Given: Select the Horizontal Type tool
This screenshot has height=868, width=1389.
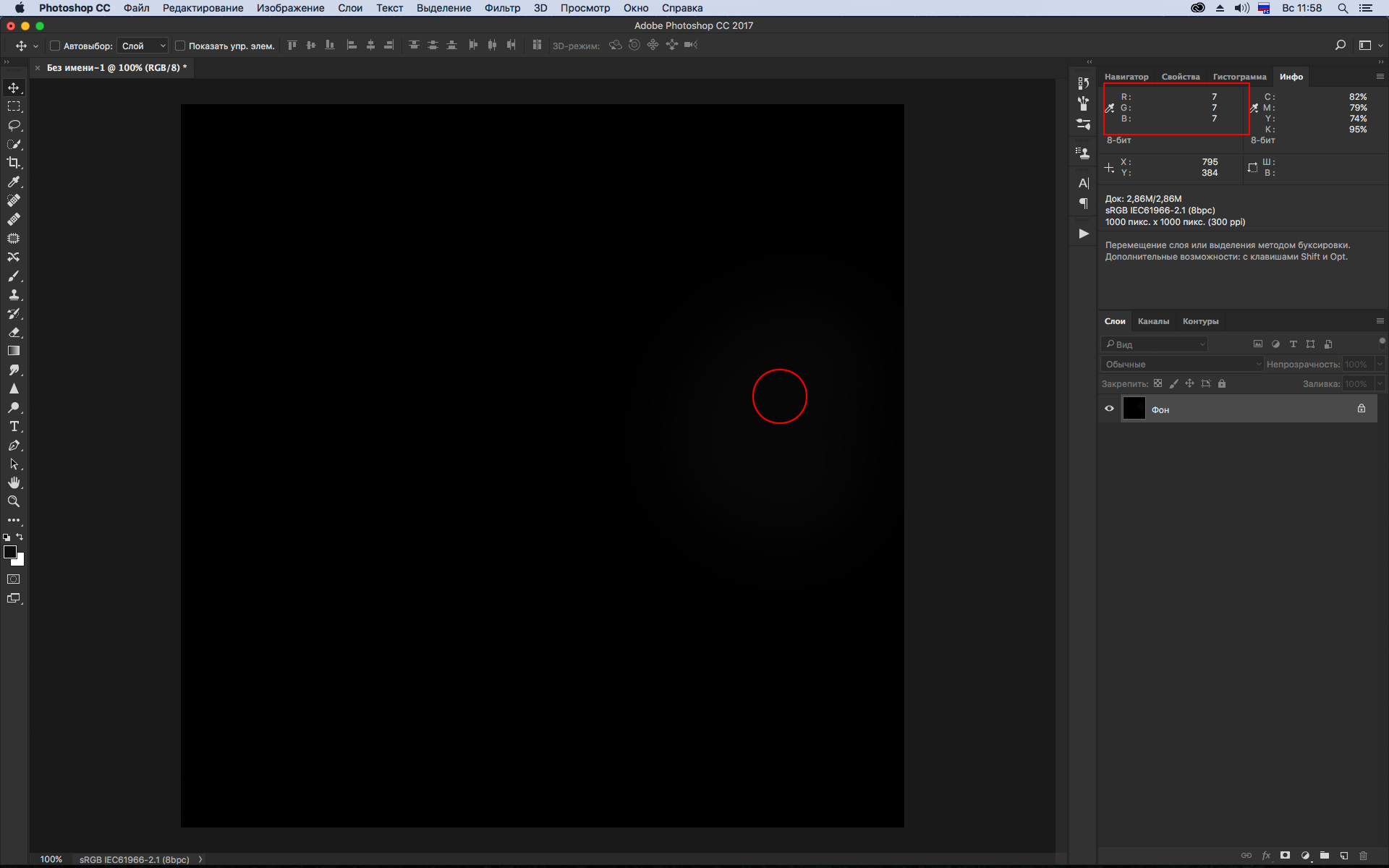Looking at the screenshot, I should (x=14, y=426).
